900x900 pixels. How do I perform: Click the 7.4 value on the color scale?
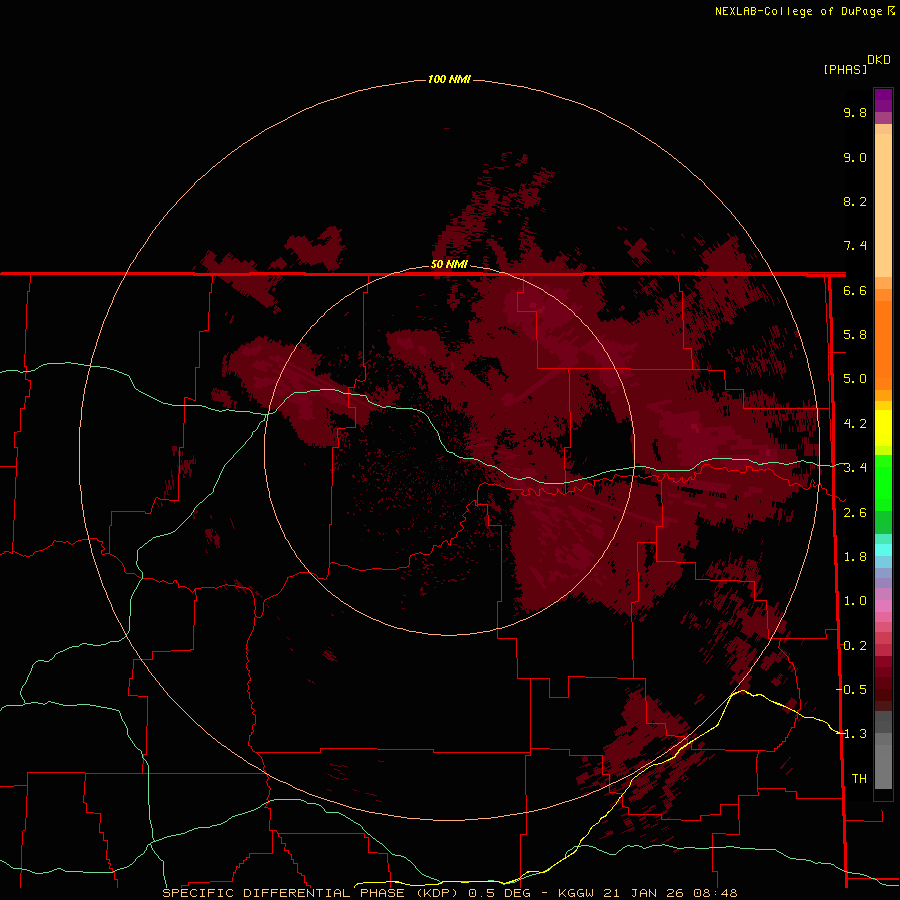point(855,246)
